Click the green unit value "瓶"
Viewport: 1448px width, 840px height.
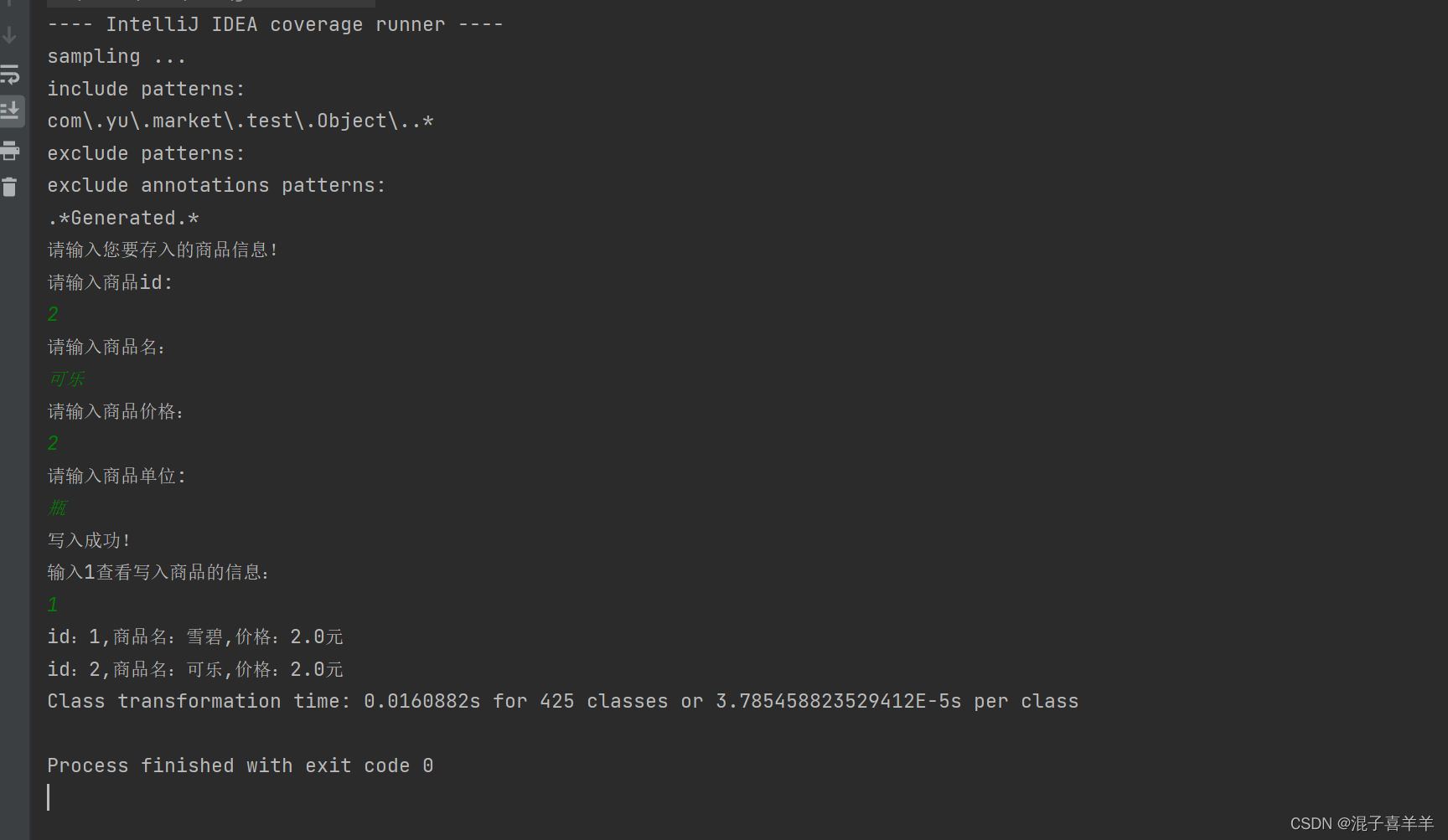click(57, 508)
